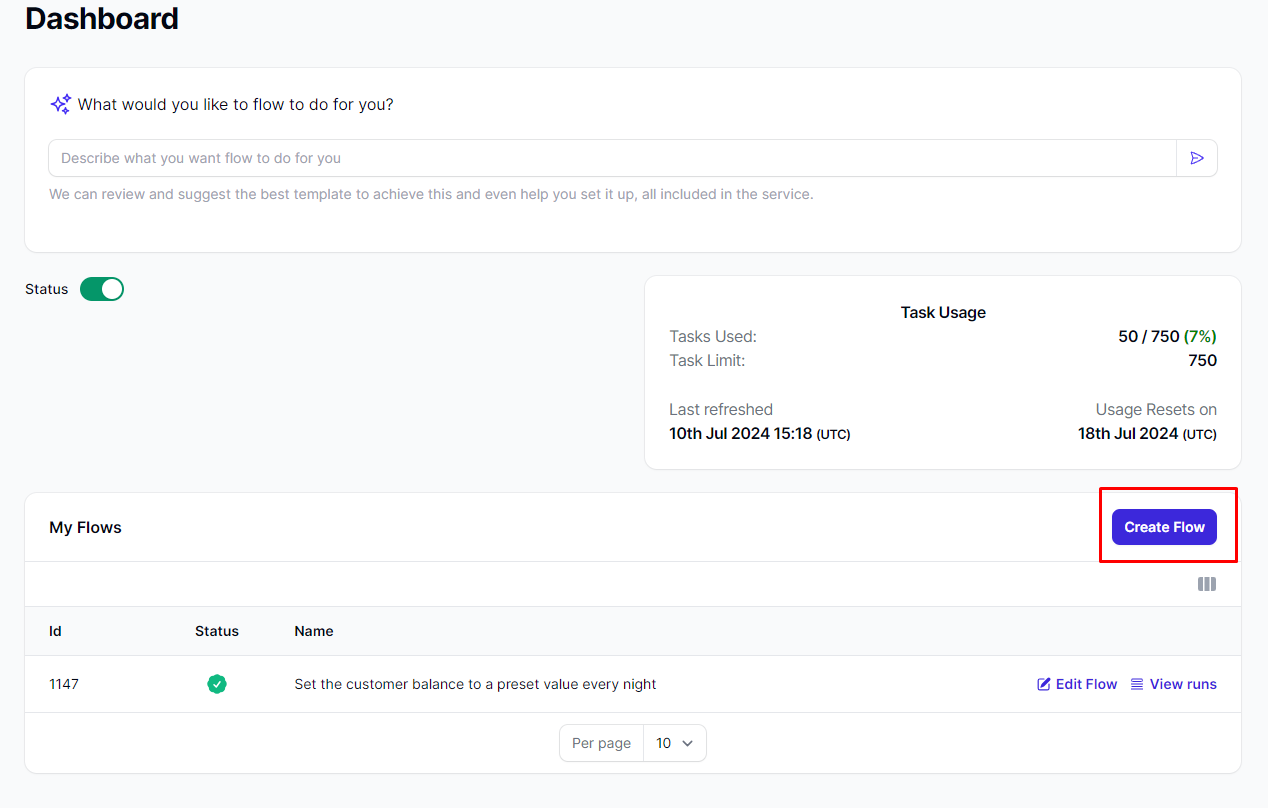Click the green verified status badge
The height and width of the screenshot is (808, 1268).
pos(217,684)
